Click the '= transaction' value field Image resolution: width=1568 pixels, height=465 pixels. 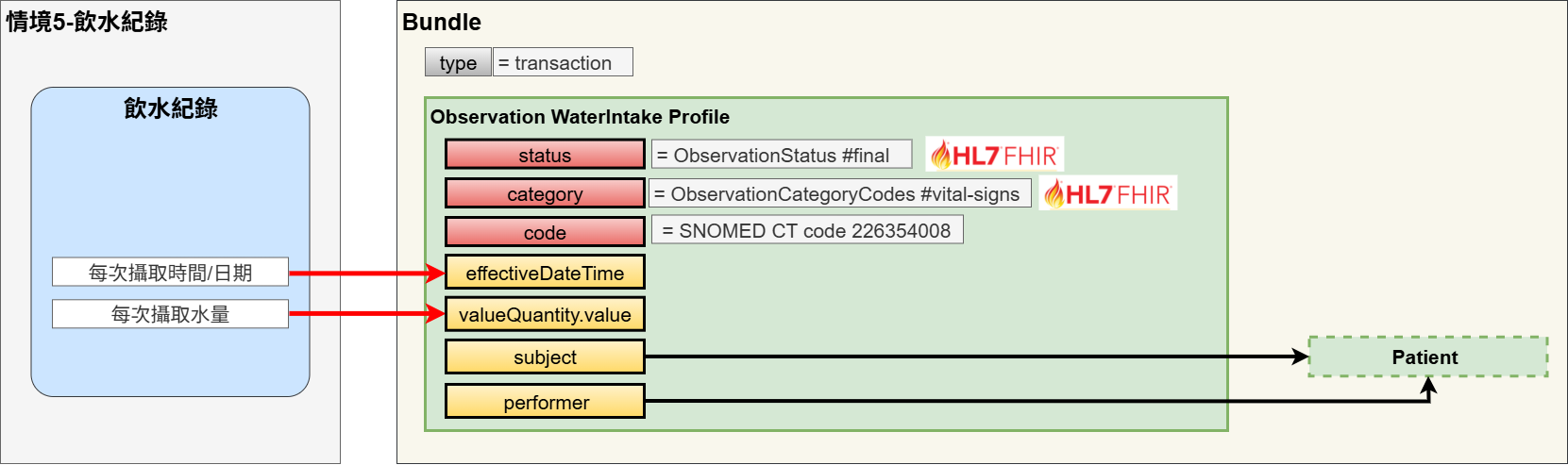[563, 62]
